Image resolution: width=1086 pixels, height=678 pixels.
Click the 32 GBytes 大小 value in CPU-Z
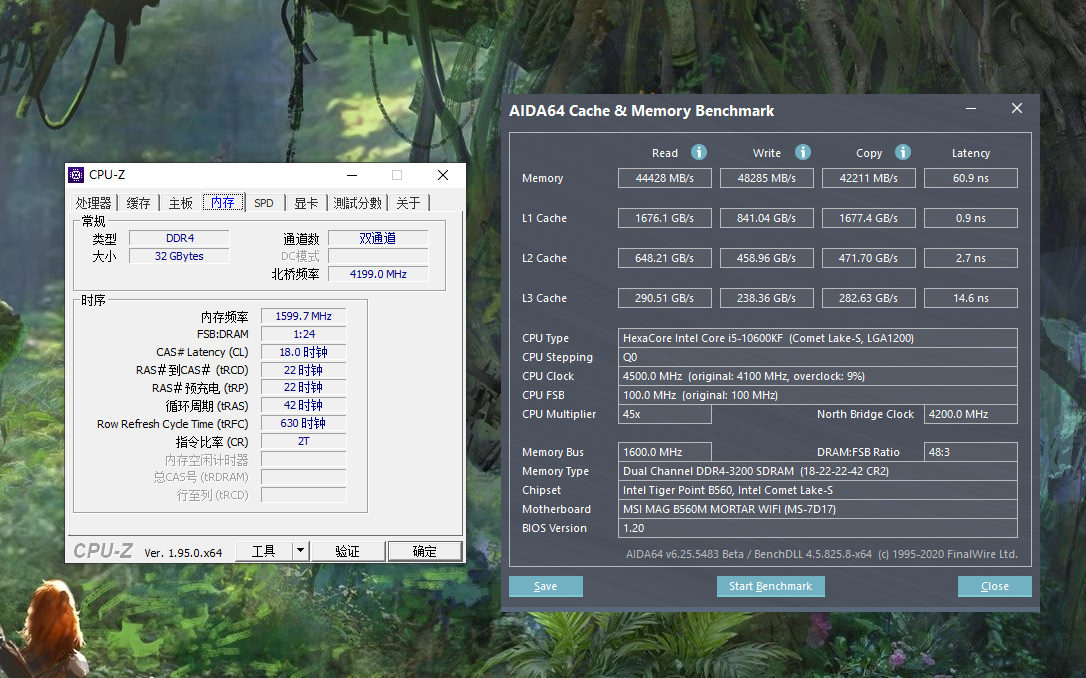[x=179, y=256]
